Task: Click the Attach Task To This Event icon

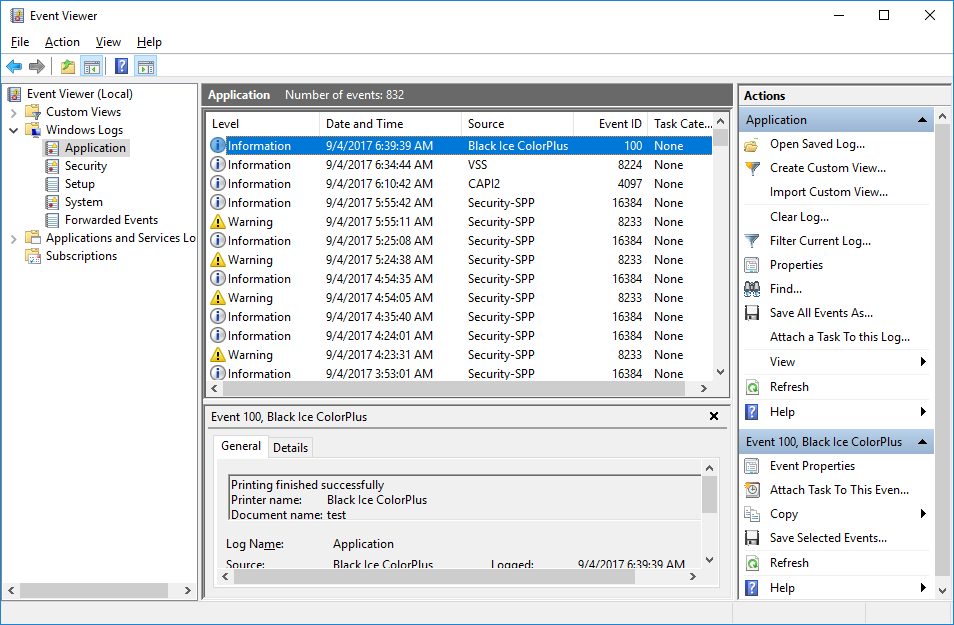Action: tap(752, 490)
